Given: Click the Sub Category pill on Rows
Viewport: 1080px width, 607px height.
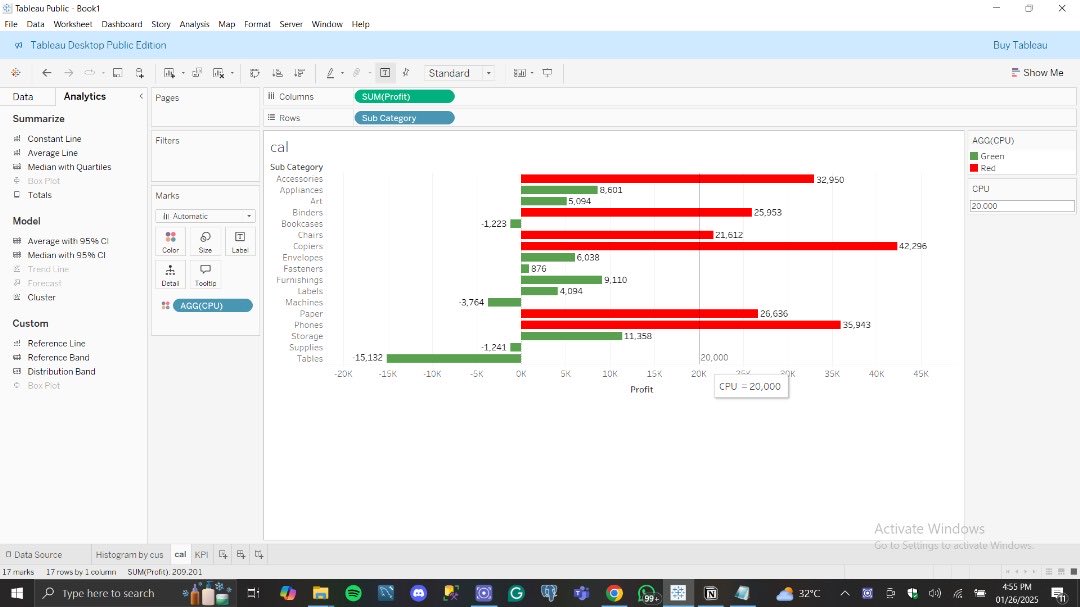Looking at the screenshot, I should pos(404,118).
